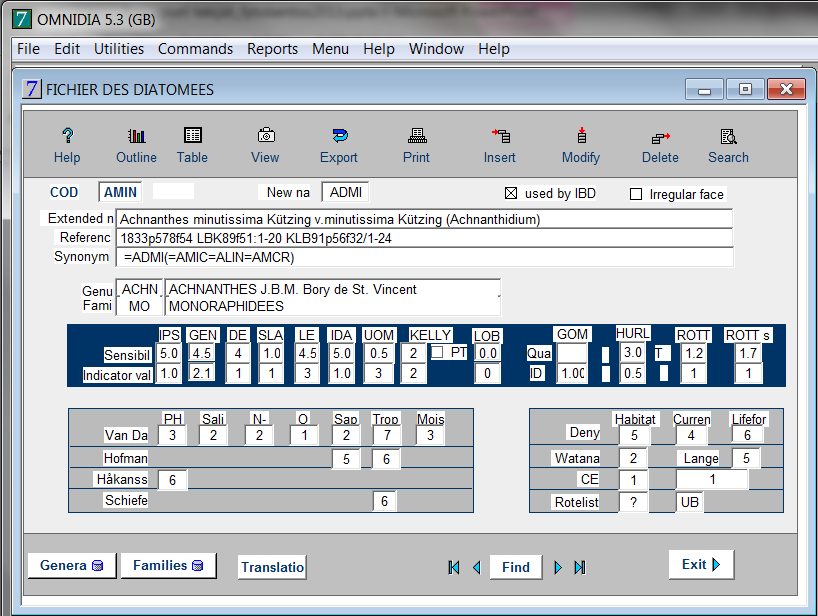Click the Outline chart icon
Viewport: 818px width, 616px height.
pyautogui.click(x=137, y=136)
